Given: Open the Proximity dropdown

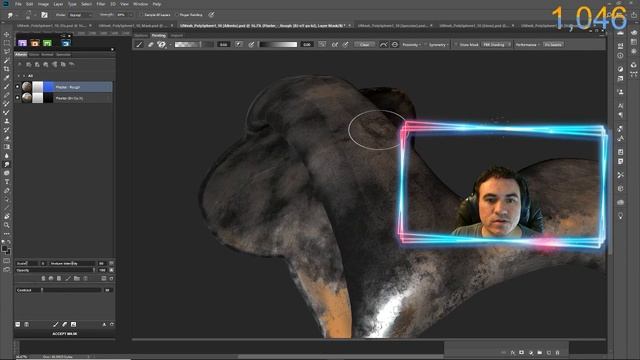Looking at the screenshot, I should coord(411,44).
